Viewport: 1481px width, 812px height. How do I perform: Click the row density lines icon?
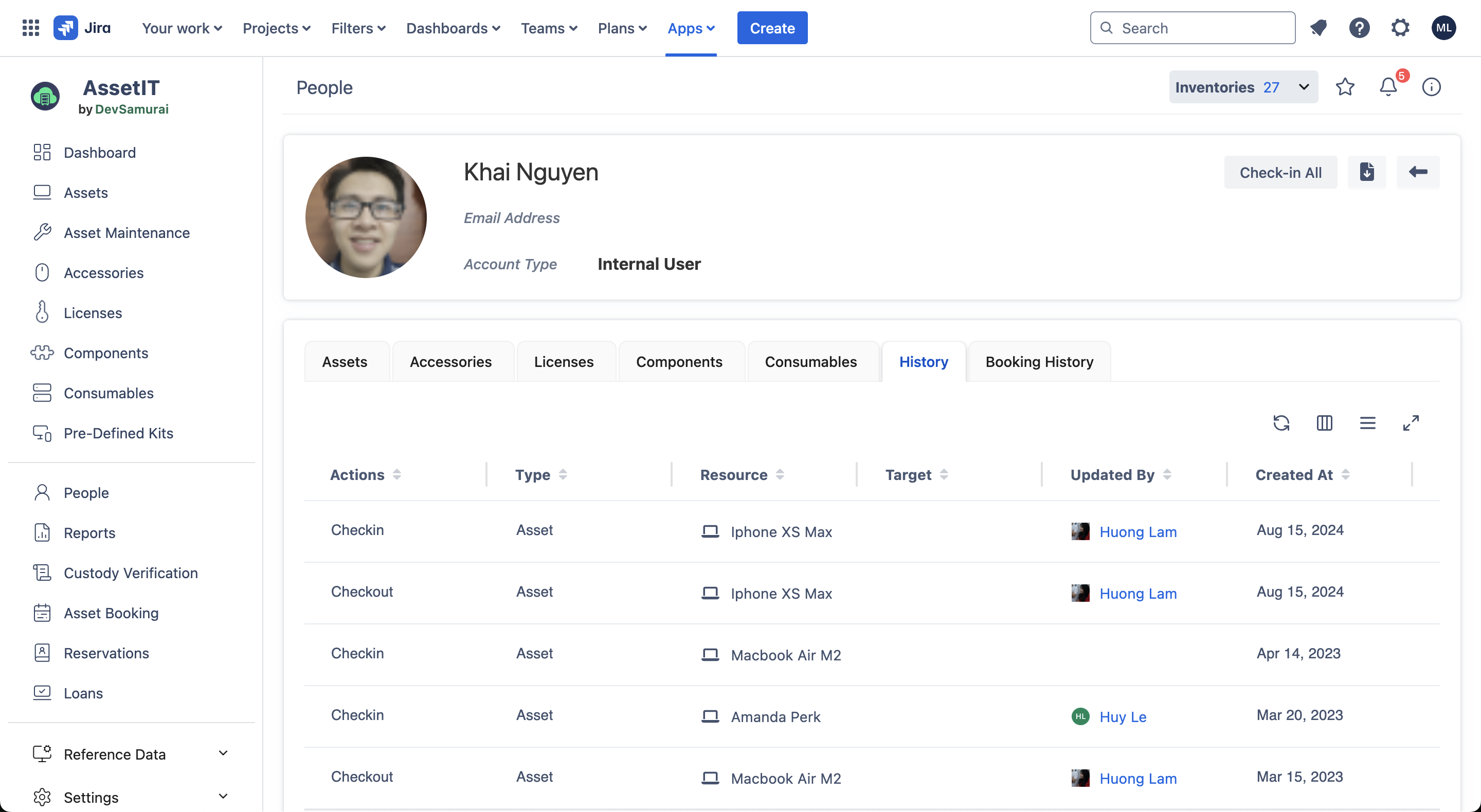[1367, 423]
